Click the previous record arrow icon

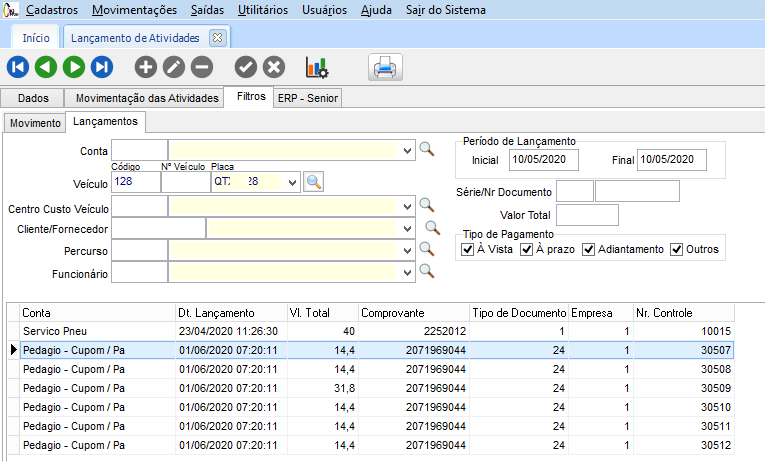point(46,67)
